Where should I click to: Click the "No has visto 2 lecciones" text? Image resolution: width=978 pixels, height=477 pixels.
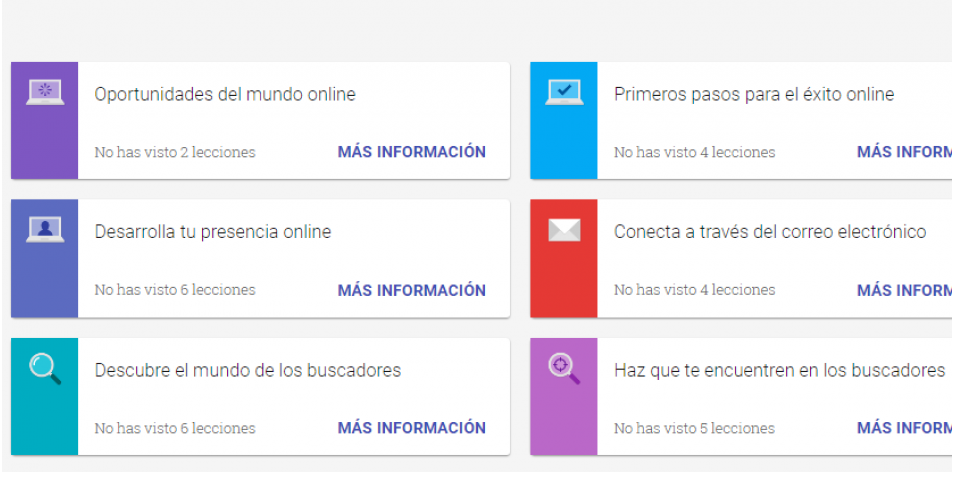[x=175, y=153]
